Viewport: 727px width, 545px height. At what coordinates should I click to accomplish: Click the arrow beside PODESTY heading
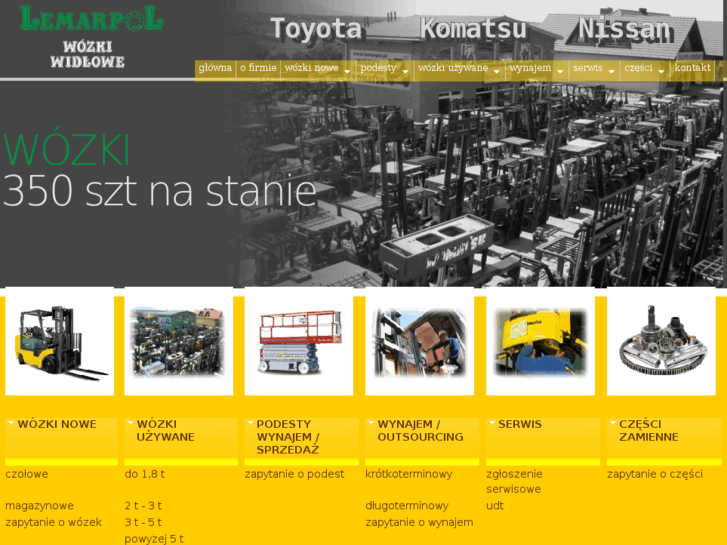point(250,423)
